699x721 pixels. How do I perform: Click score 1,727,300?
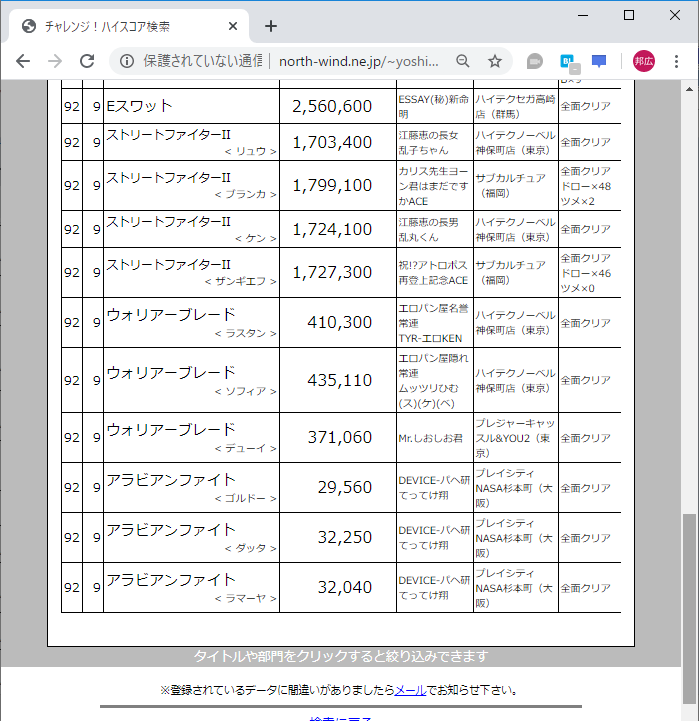pyautogui.click(x=332, y=272)
